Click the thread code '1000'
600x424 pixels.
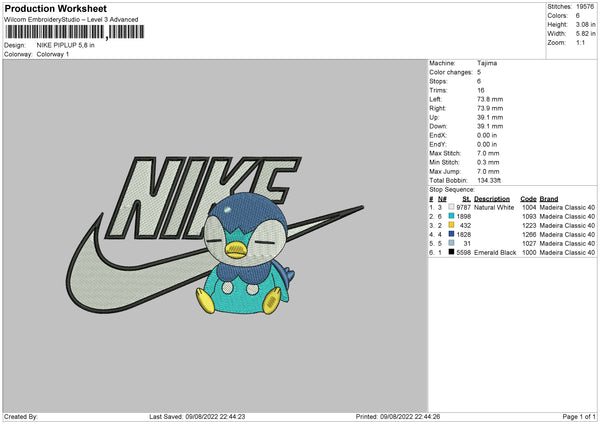click(529, 253)
